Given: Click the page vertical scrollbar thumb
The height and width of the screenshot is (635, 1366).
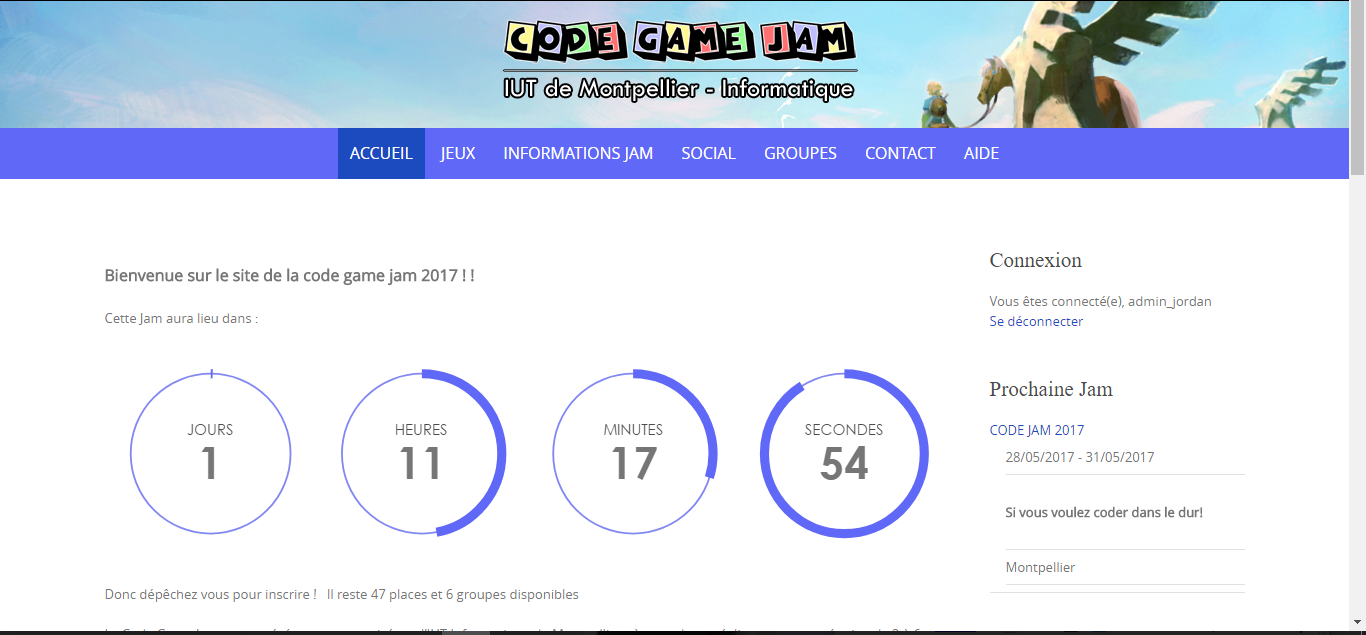Looking at the screenshot, I should point(1357,90).
